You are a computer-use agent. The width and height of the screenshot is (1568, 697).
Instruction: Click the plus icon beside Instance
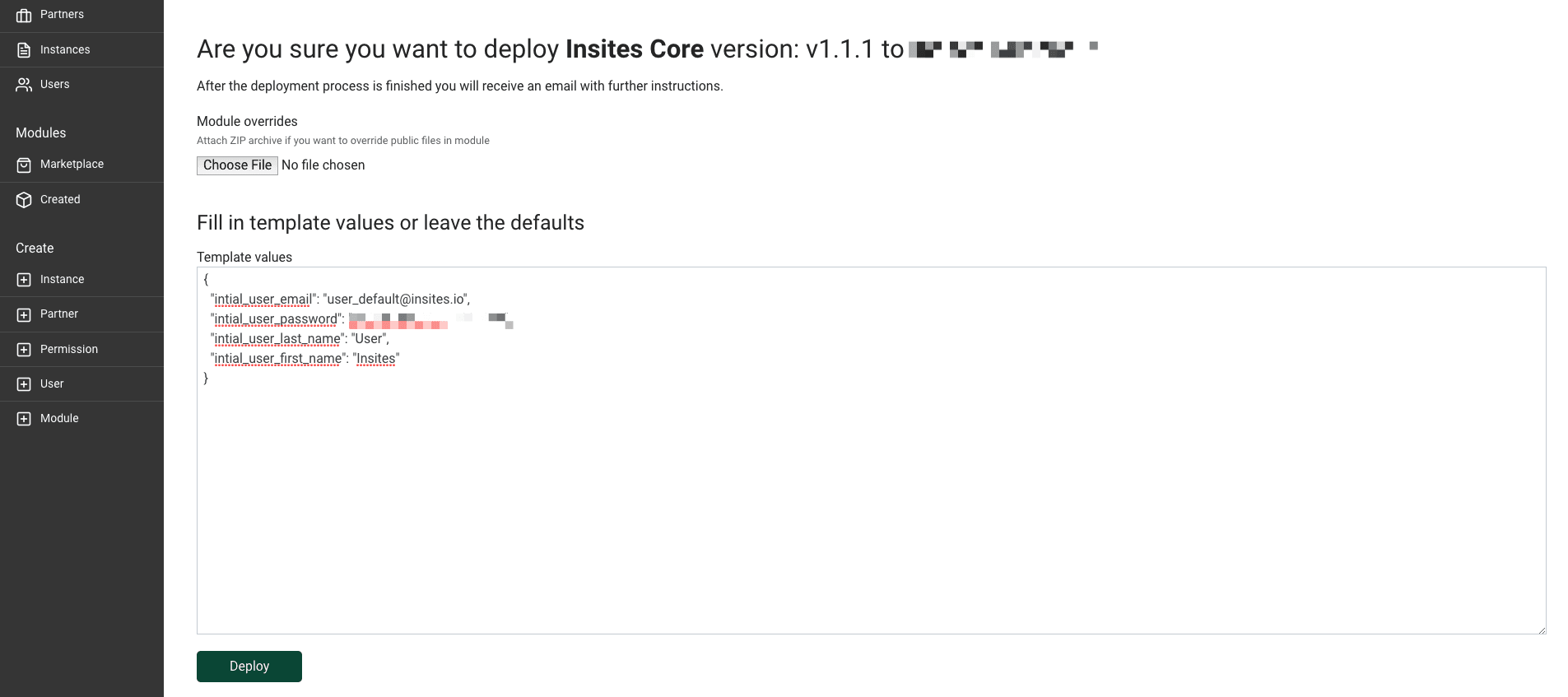click(24, 280)
